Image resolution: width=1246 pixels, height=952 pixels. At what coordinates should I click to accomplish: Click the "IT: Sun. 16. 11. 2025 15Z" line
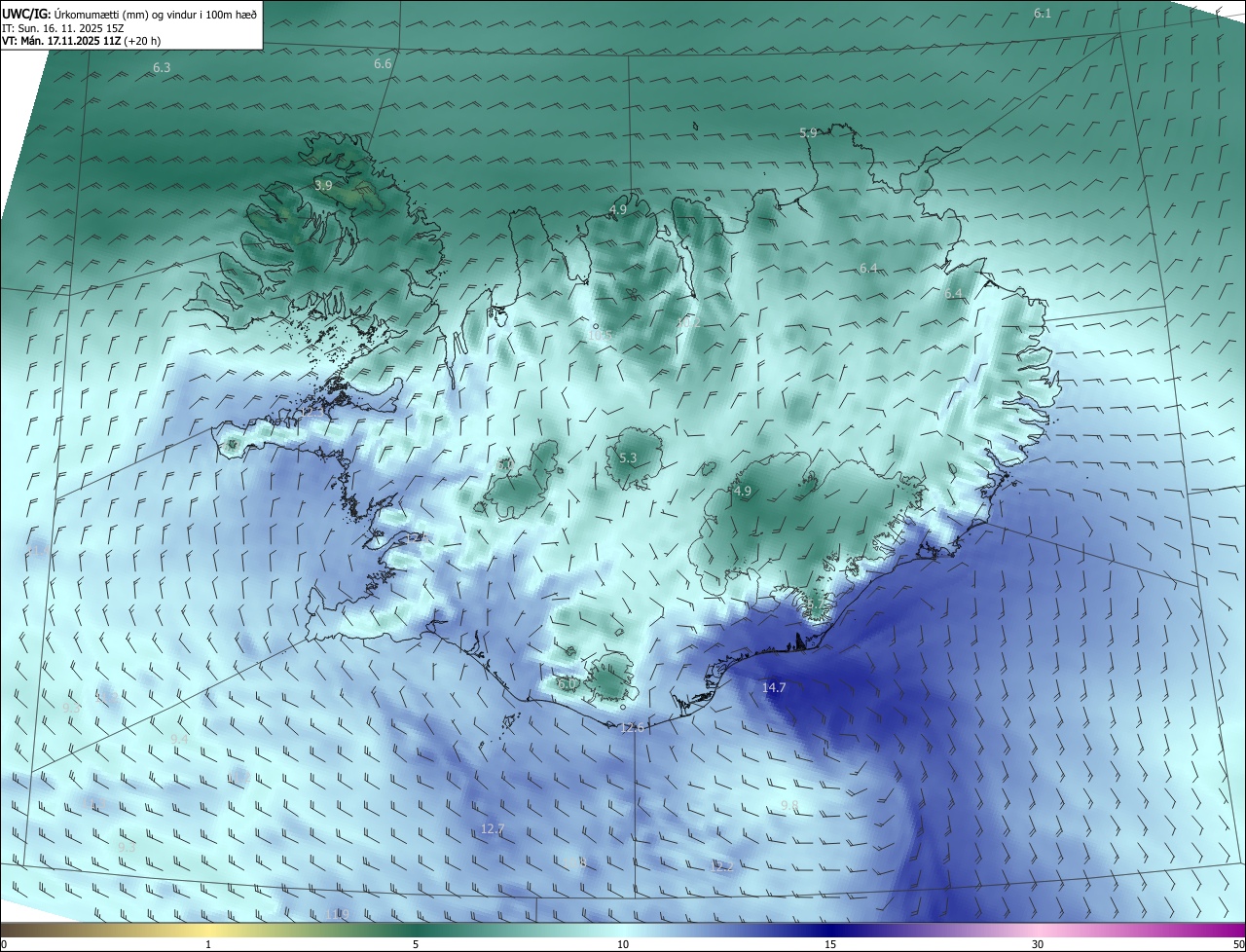pos(63,28)
